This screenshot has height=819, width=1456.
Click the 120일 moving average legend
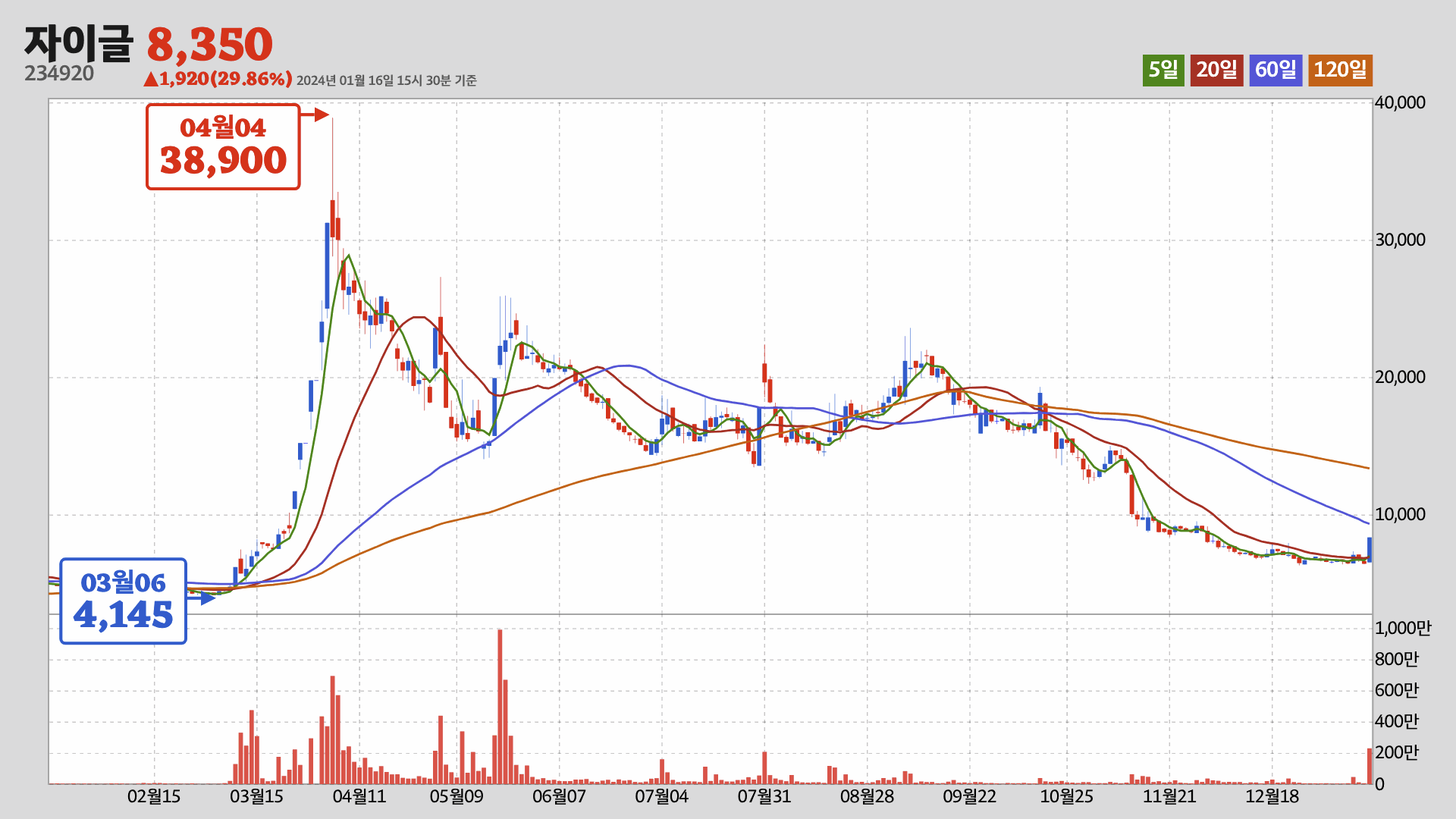coord(1340,71)
